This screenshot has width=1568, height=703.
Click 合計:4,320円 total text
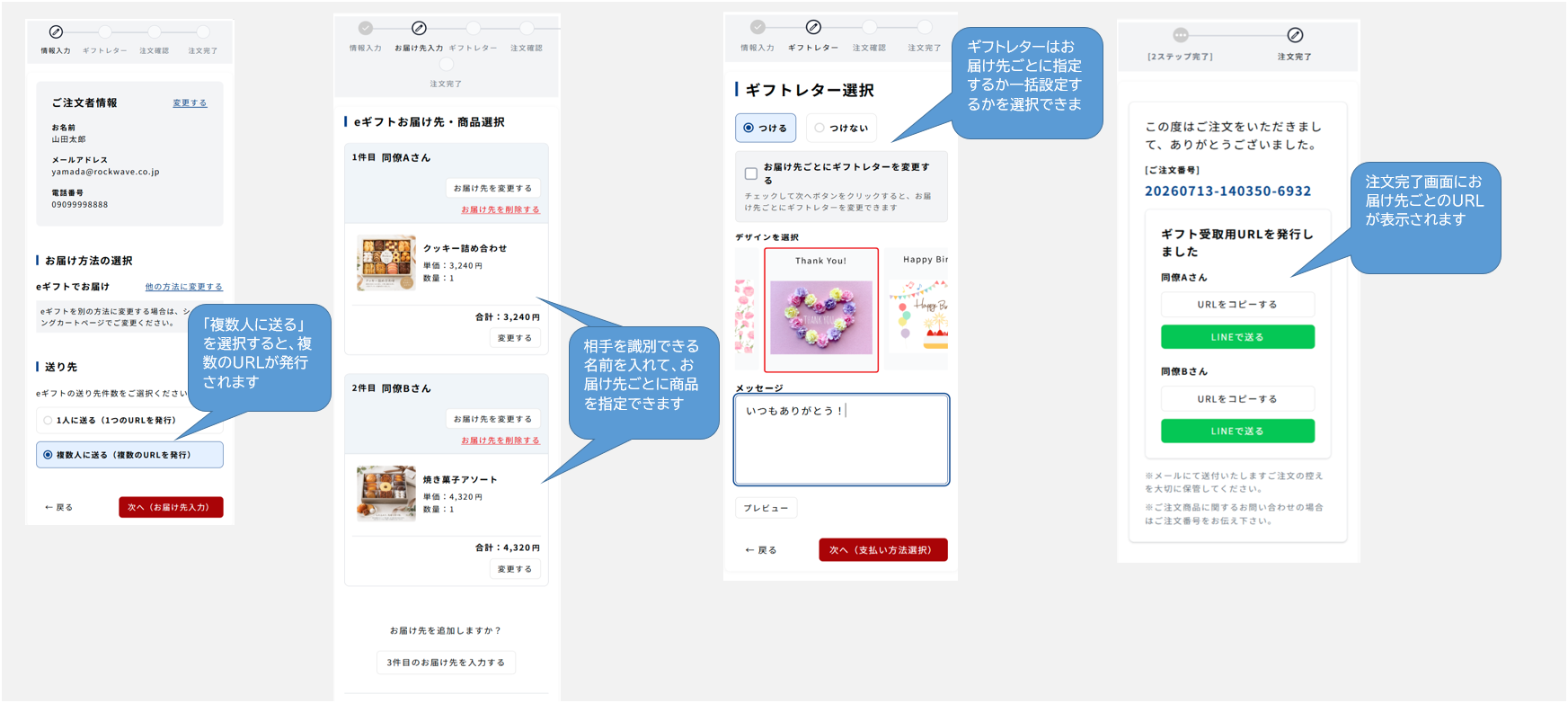[508, 547]
